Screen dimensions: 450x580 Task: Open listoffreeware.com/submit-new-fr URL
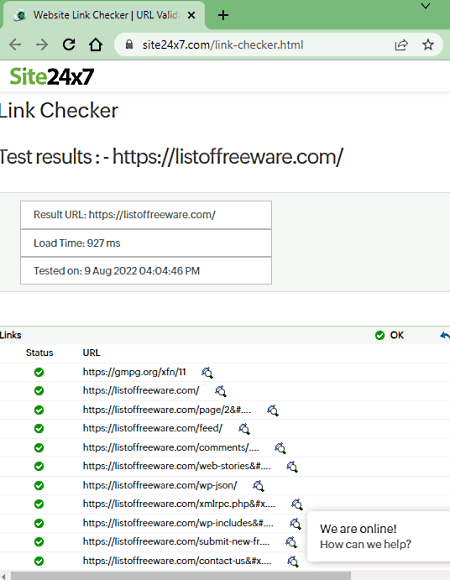coord(176,542)
